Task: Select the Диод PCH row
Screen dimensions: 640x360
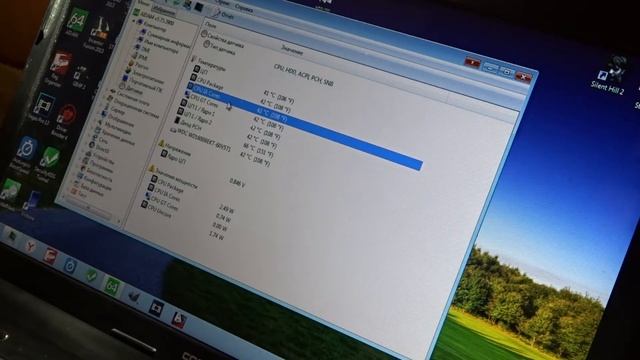Action: click(x=188, y=125)
